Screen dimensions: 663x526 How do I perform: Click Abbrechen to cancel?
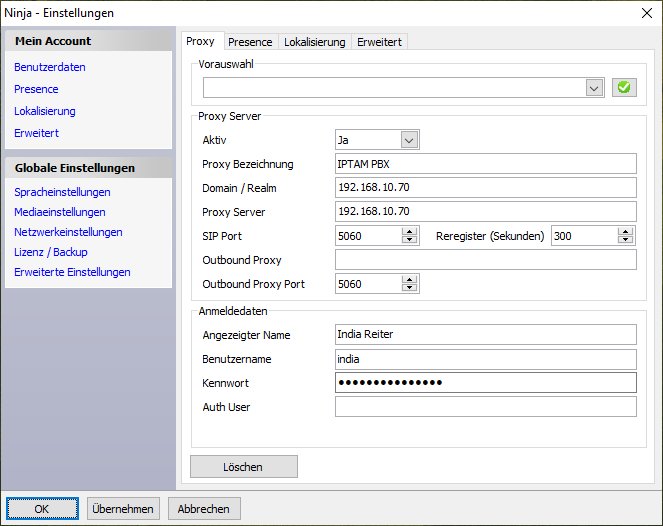click(204, 509)
